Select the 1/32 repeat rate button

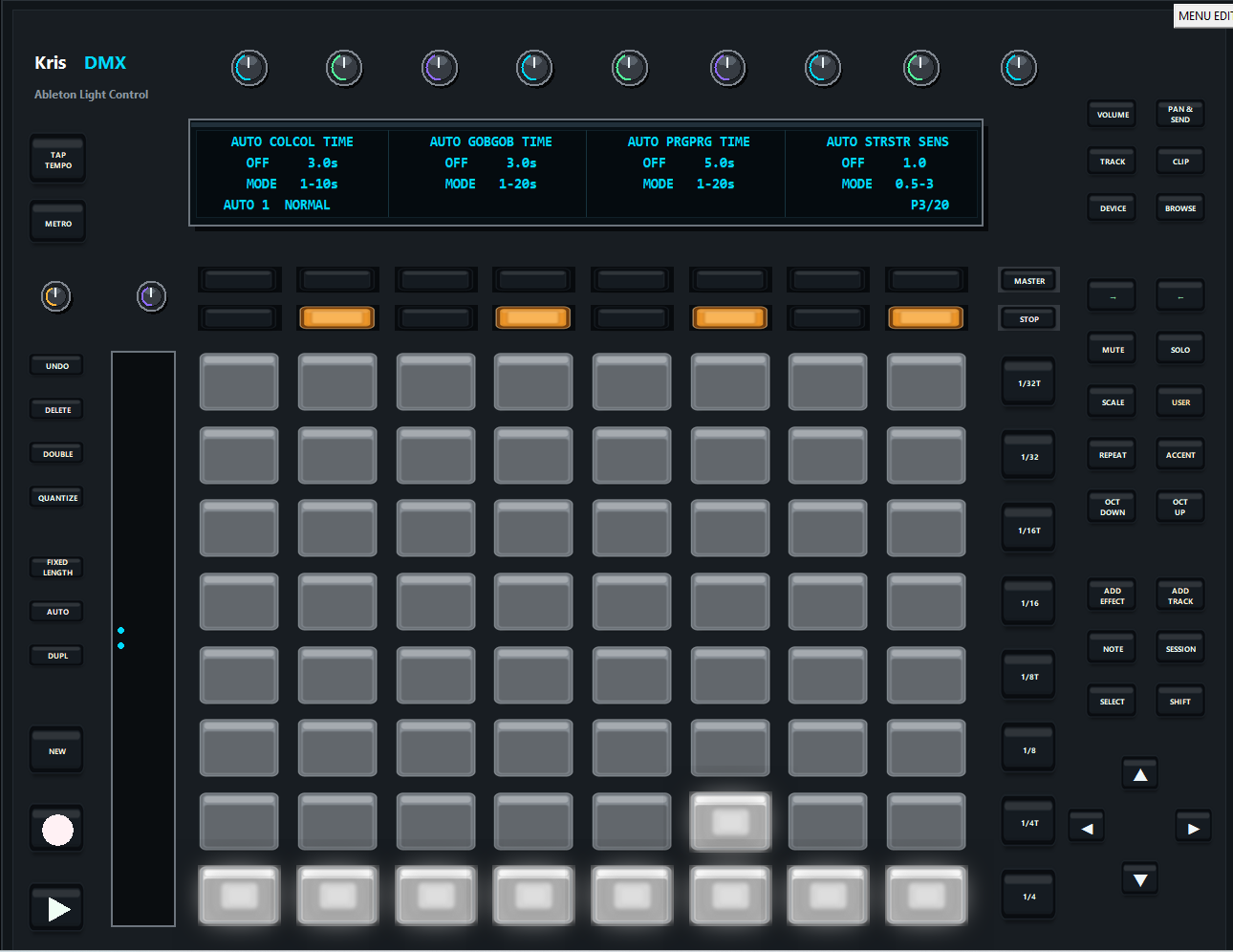tap(1028, 457)
